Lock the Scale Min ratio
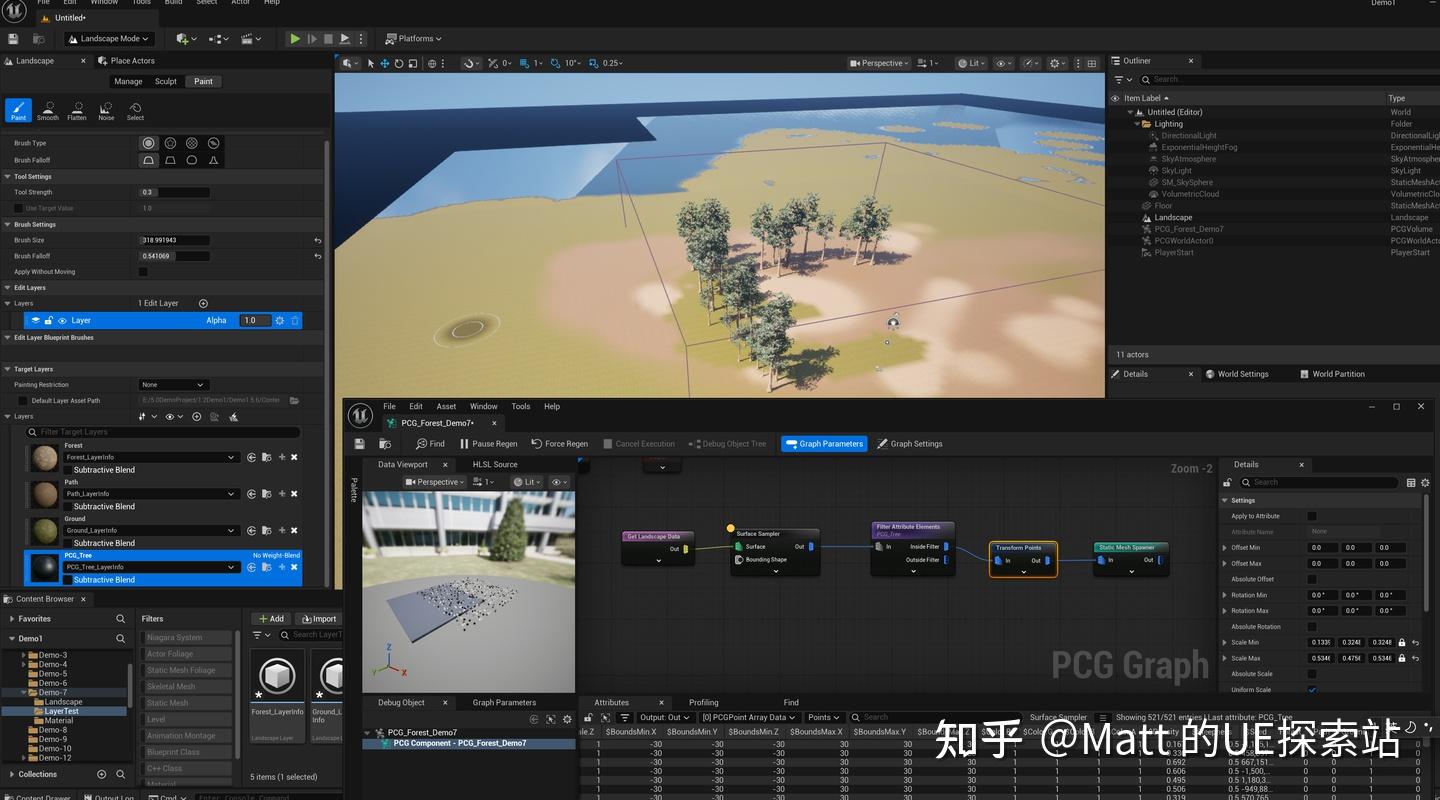1440x800 pixels. (1401, 643)
